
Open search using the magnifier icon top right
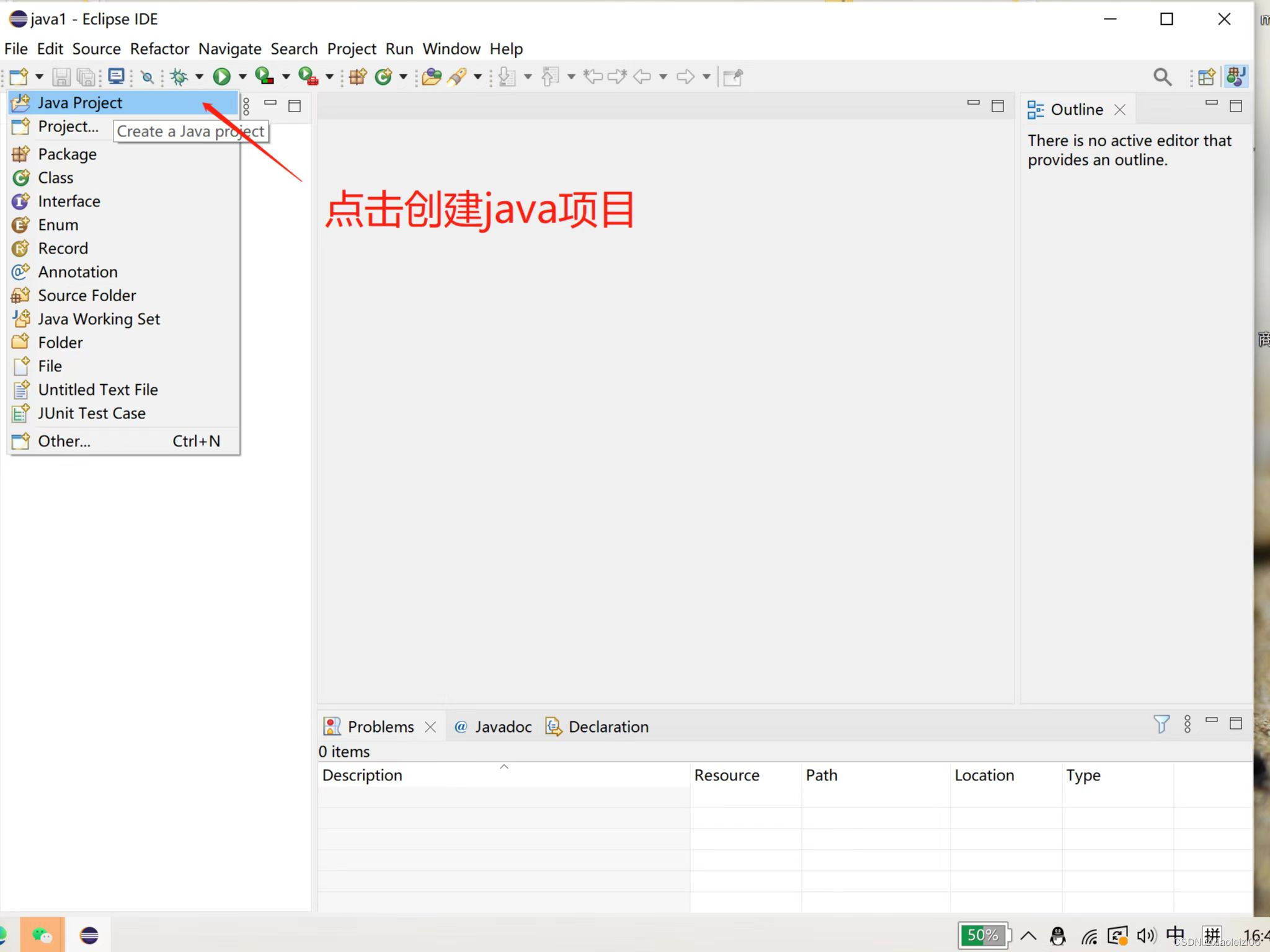(x=1161, y=76)
